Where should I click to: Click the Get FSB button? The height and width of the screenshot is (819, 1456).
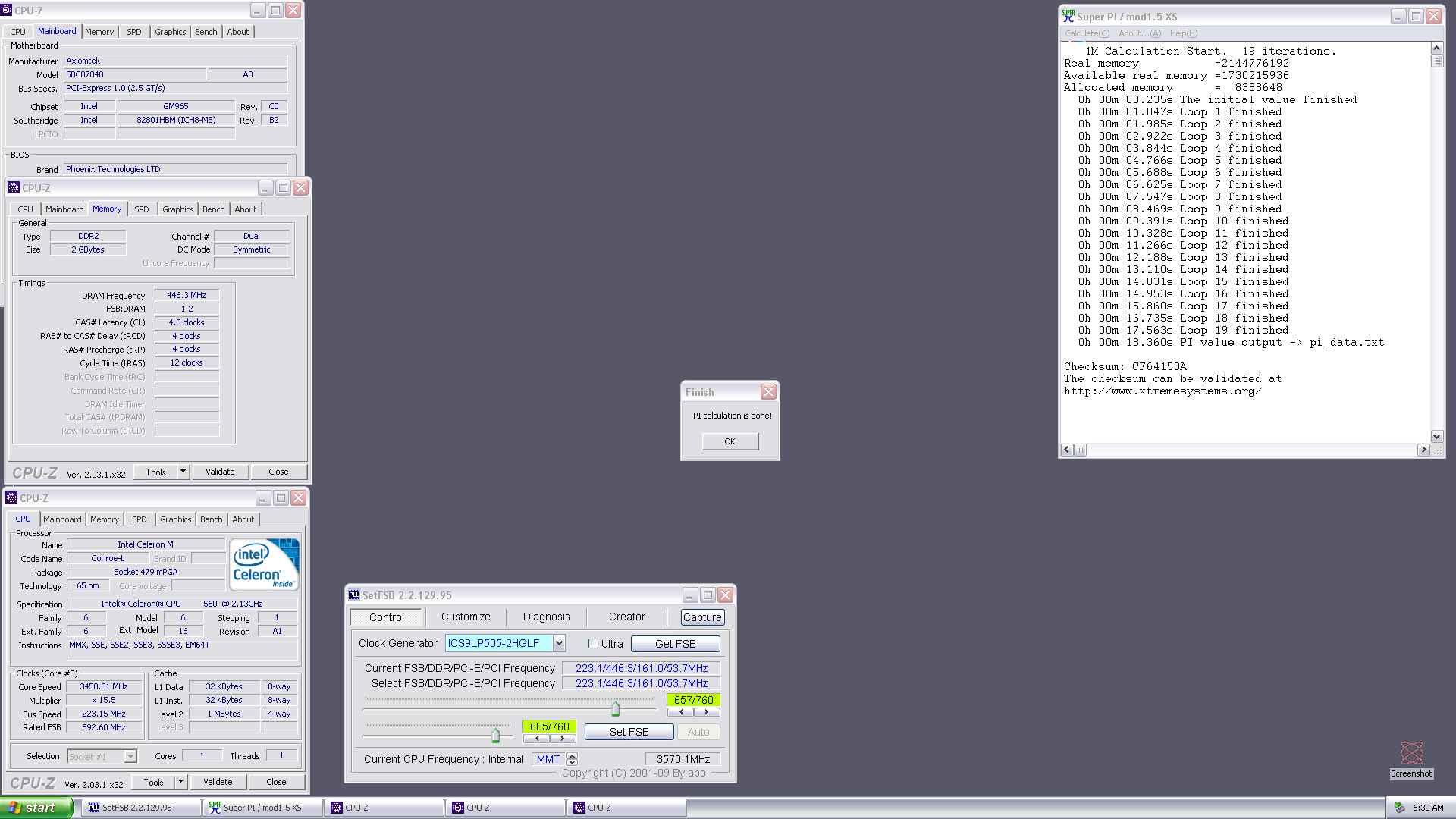click(x=675, y=644)
